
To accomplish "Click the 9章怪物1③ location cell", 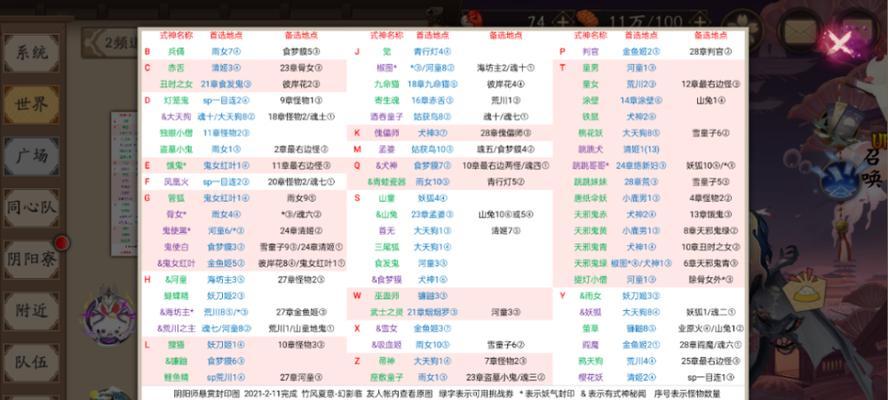I will pos(301,100).
